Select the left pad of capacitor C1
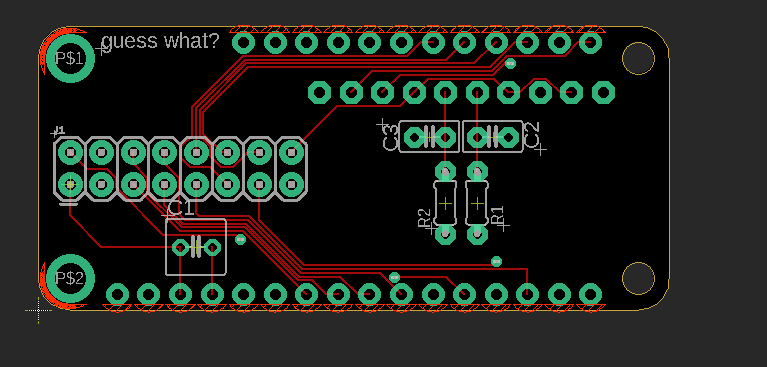Viewport: 767px width, 367px height. click(x=180, y=248)
